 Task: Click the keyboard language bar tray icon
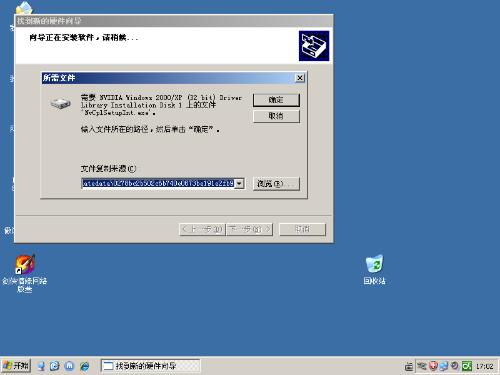coord(409,367)
